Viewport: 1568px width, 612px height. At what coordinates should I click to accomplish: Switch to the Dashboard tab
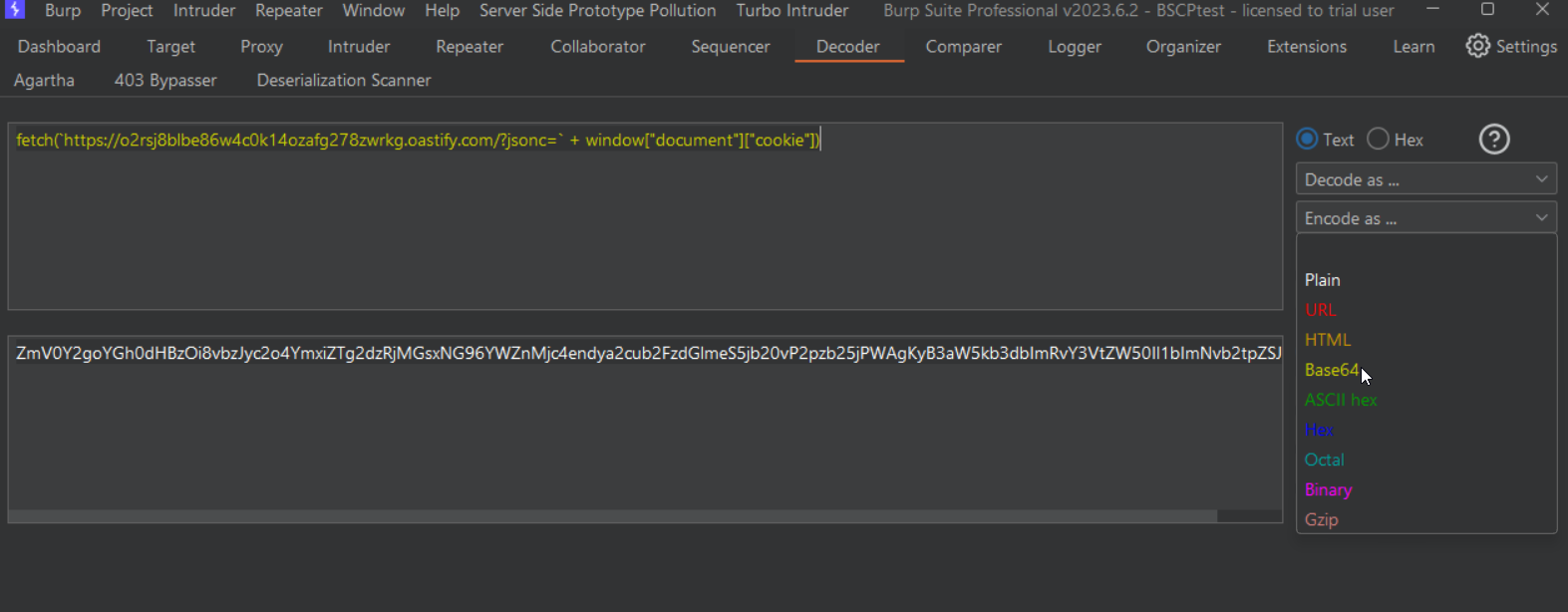tap(59, 46)
